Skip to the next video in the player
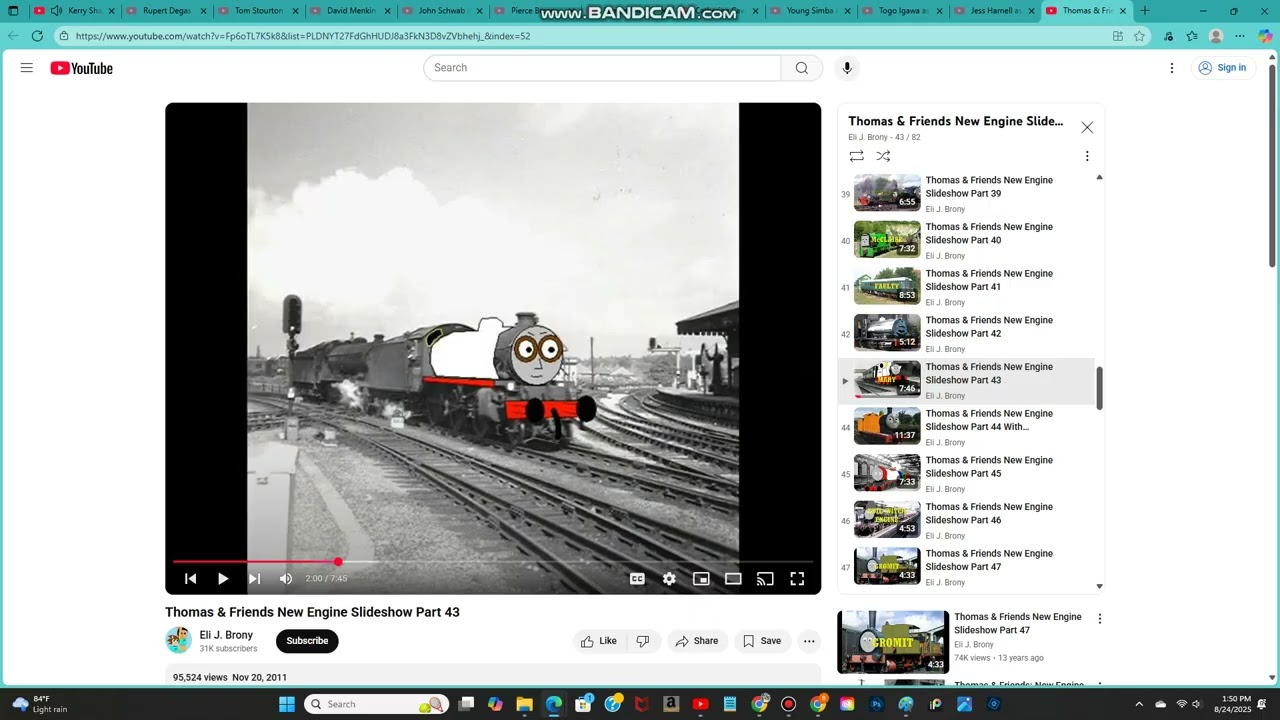Viewport: 1280px width, 720px height. tap(255, 579)
